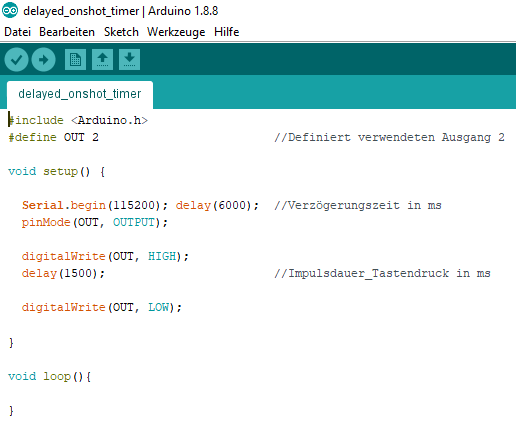Screen dimensions: 516x426
Task: Create a new sketch with the New icon
Action: 75,60
